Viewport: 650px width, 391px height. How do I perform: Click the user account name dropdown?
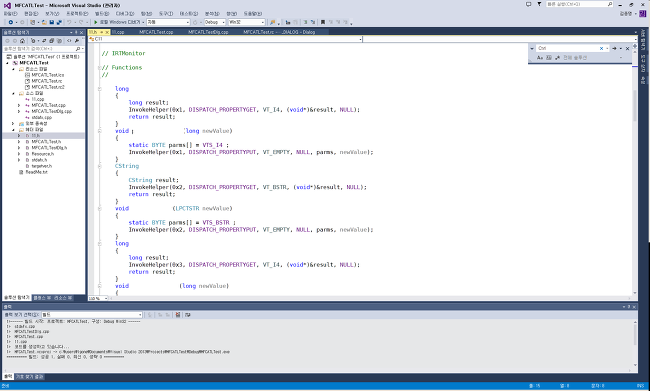[627, 14]
